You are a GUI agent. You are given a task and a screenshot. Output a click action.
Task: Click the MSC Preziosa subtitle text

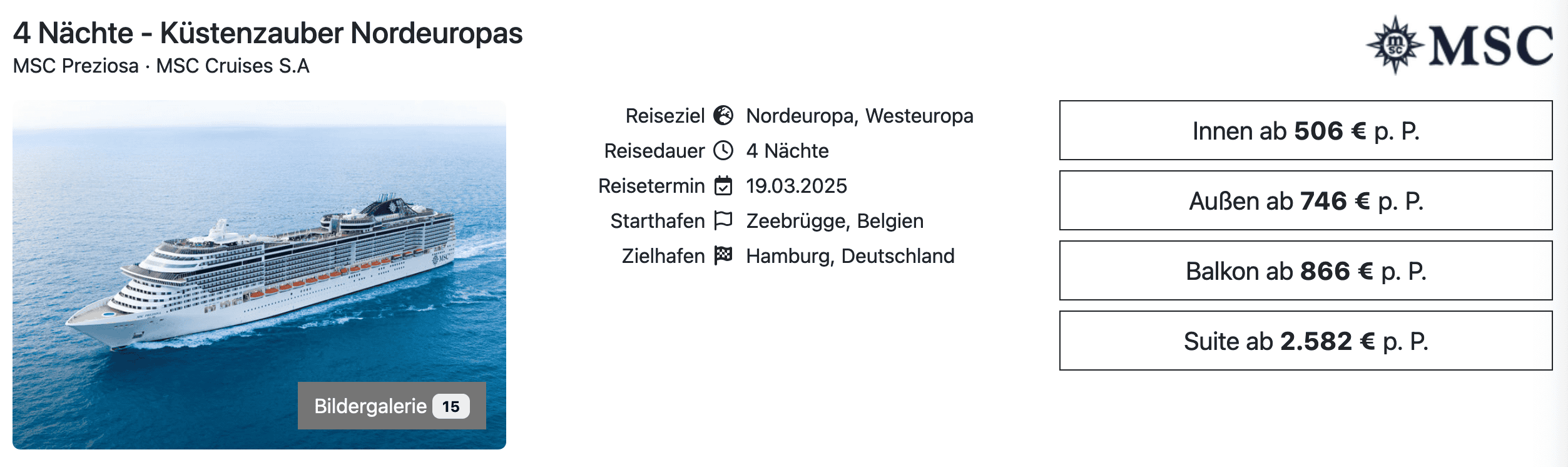[x=76, y=66]
